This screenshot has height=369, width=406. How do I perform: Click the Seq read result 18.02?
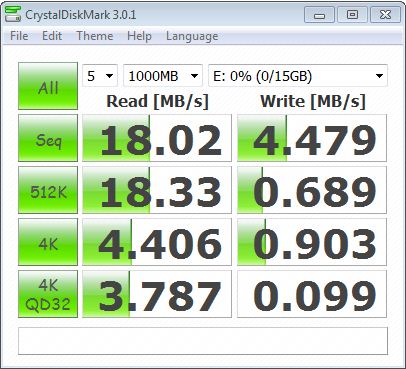click(157, 138)
